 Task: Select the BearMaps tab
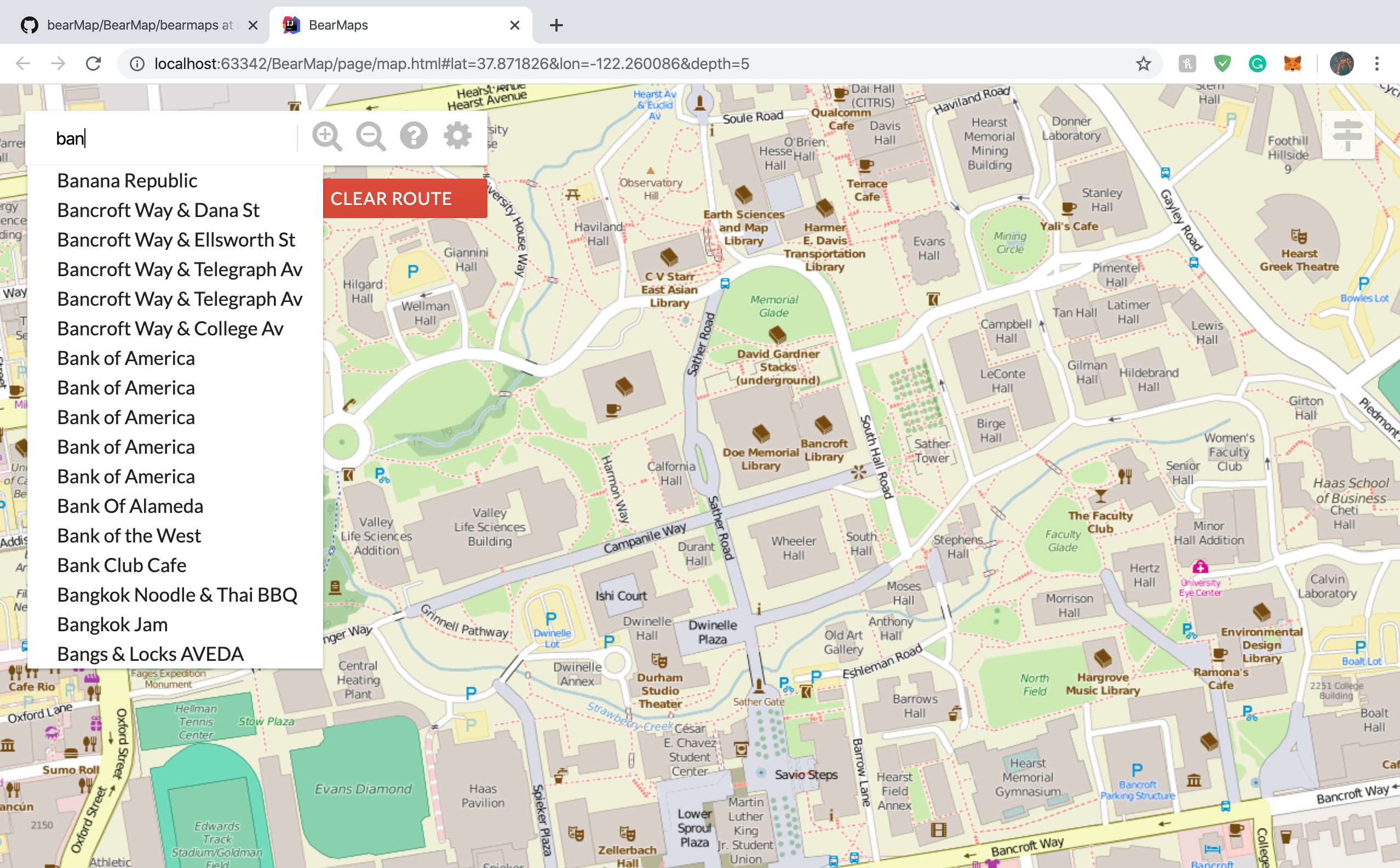pos(400,25)
